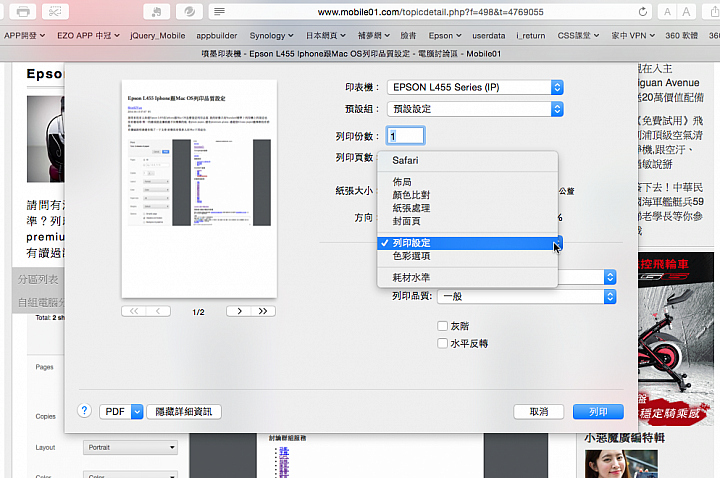Click the Safari print toolbar icon
The height and width of the screenshot is (478, 720).
point(23,11)
